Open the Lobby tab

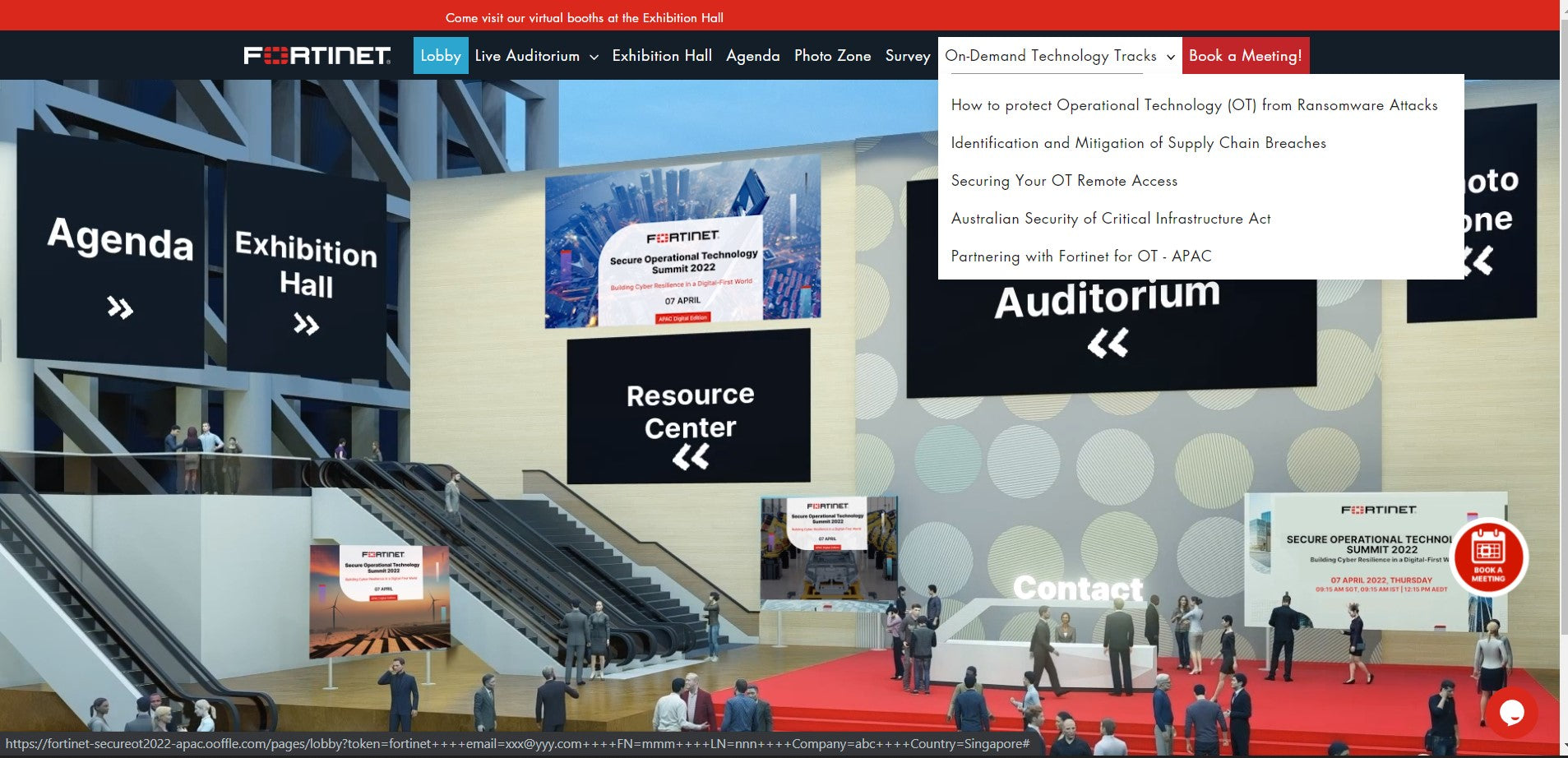click(x=441, y=55)
